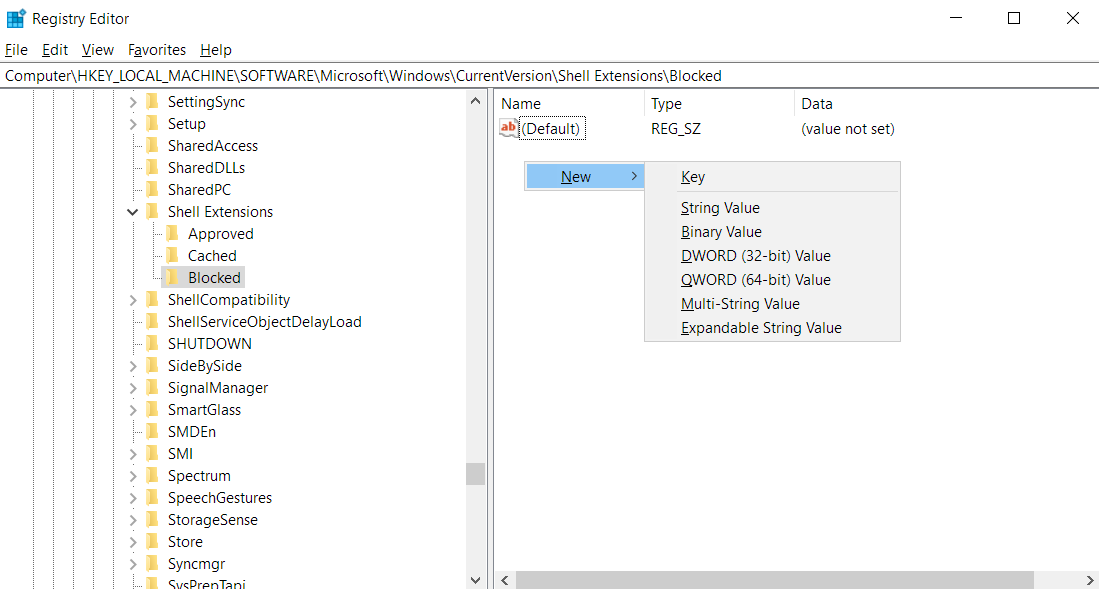Expand the SideBySide key
Screen dimensions: 1099x589
[133, 365]
